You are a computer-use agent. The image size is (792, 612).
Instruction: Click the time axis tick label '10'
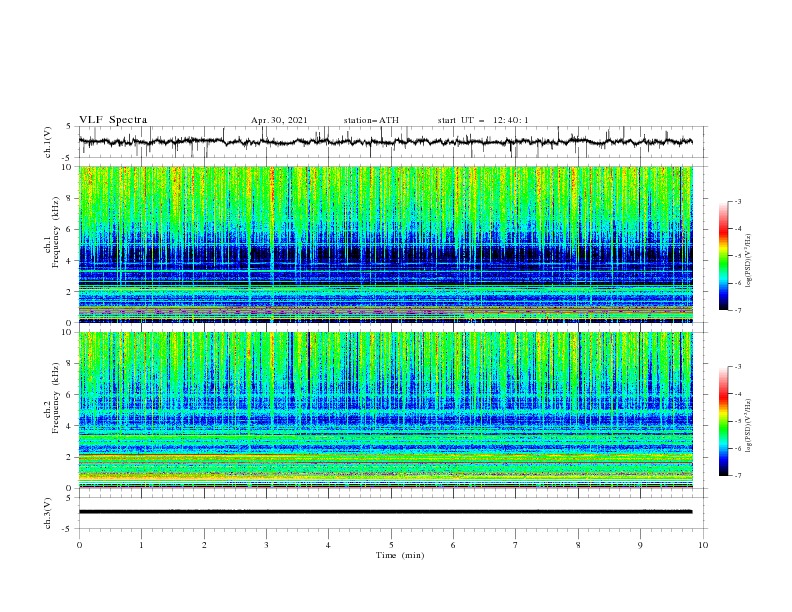pos(703,545)
